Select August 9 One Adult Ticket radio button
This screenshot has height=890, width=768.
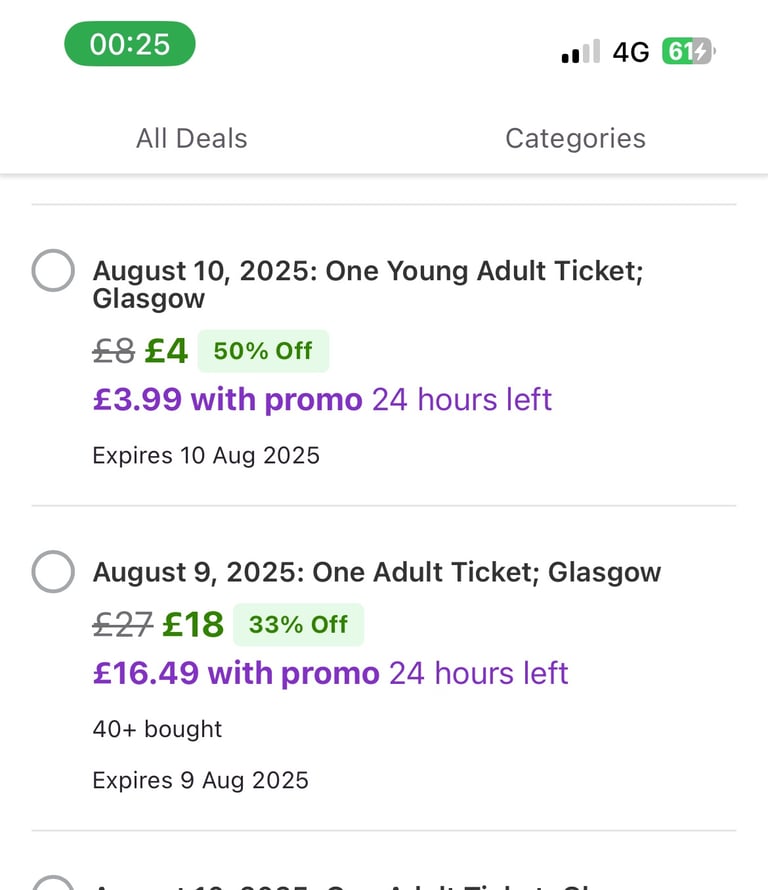[53, 572]
